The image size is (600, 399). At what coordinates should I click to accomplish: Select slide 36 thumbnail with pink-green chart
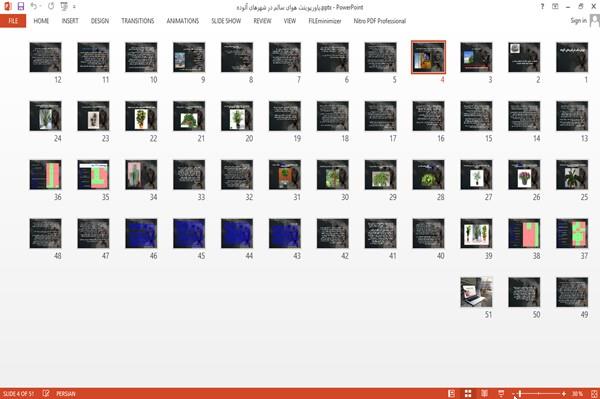point(46,175)
